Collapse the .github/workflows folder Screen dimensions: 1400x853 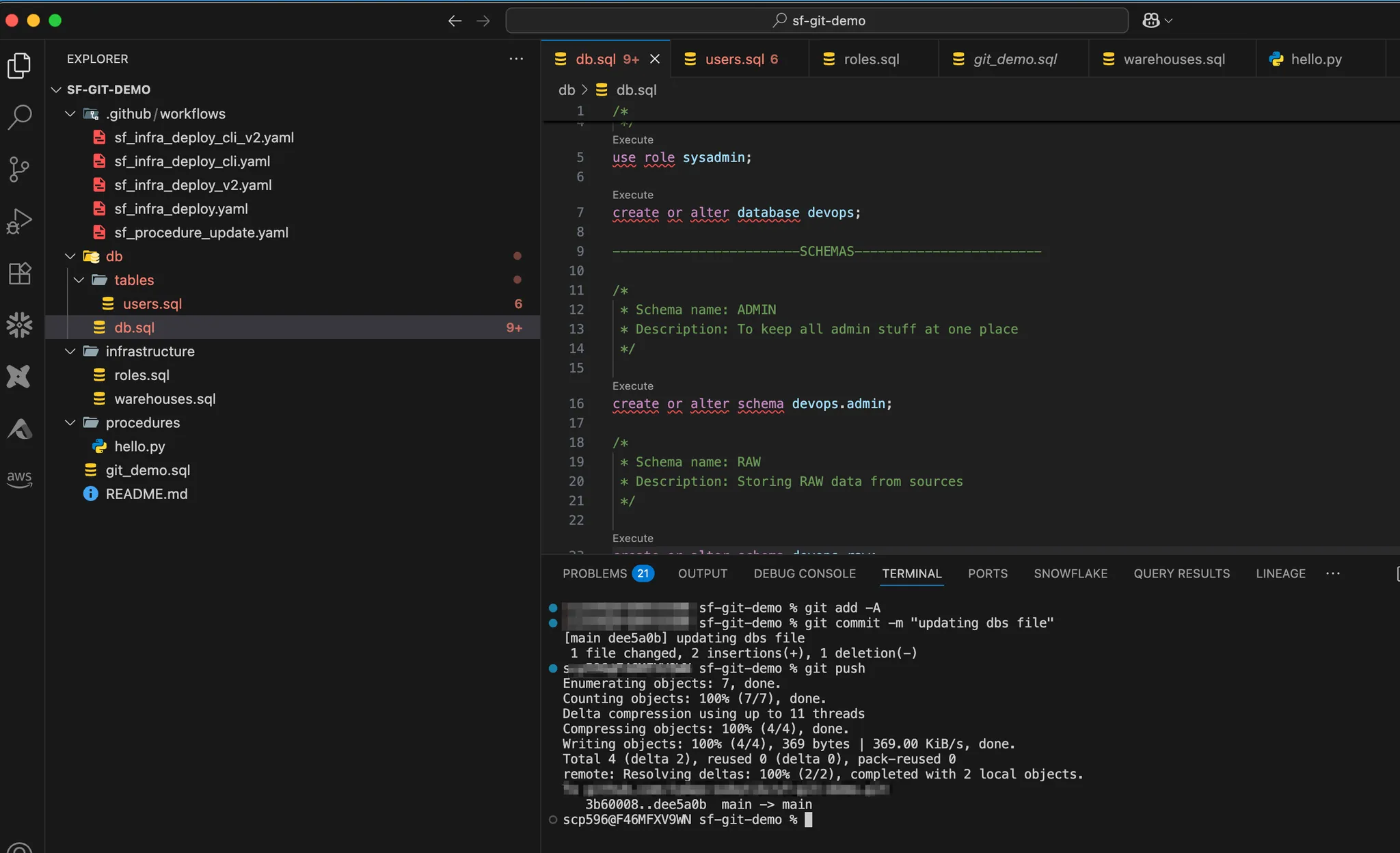click(x=70, y=113)
